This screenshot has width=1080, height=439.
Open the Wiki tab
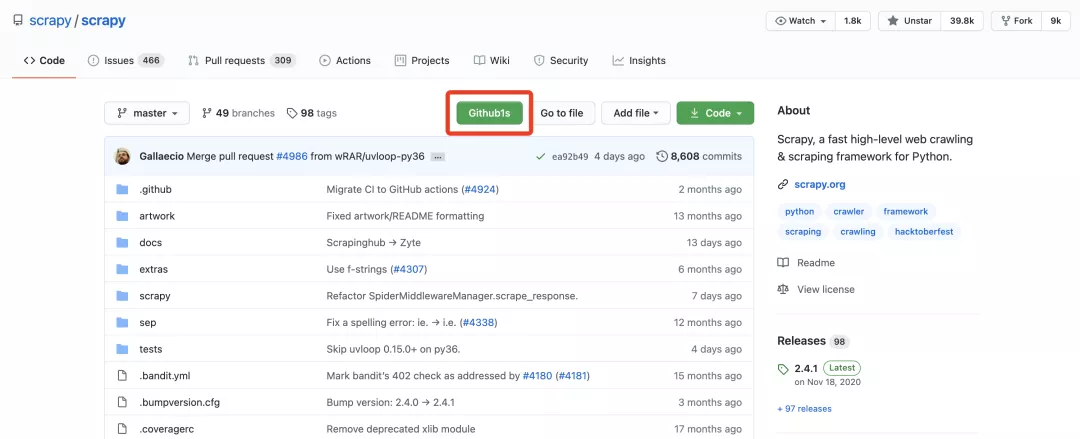click(492, 61)
